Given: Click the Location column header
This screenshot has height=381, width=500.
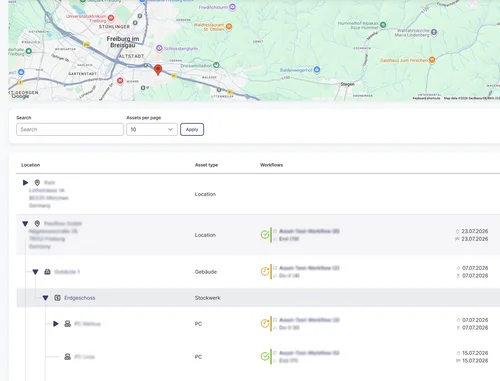Looking at the screenshot, I should point(30,165).
